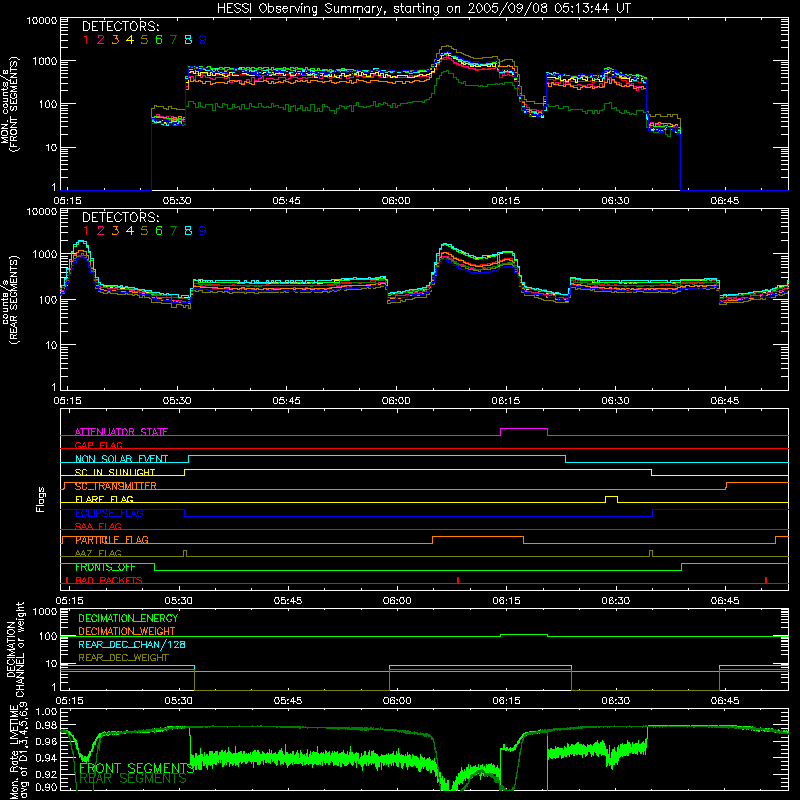Click the 06:30 tick label under the Flags panel
This screenshot has width=800, height=800.
[x=615, y=601]
